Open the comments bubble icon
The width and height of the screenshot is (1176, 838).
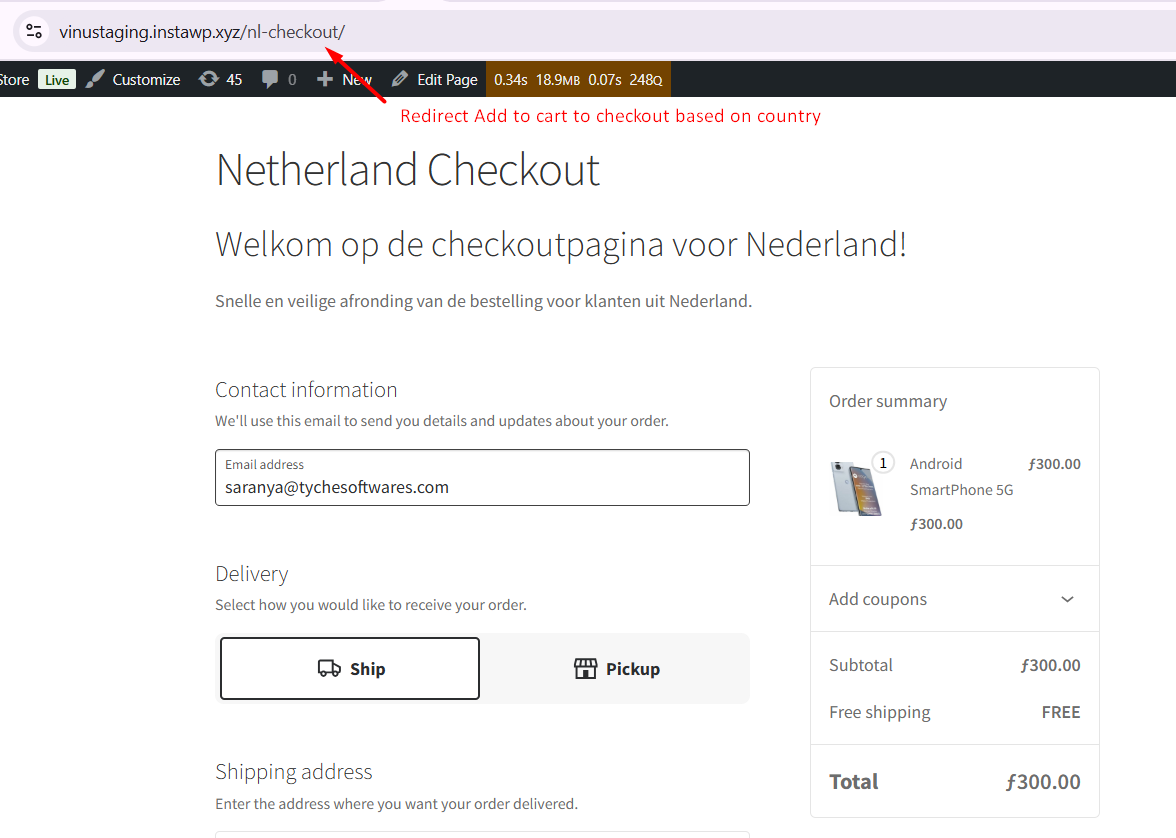point(270,80)
